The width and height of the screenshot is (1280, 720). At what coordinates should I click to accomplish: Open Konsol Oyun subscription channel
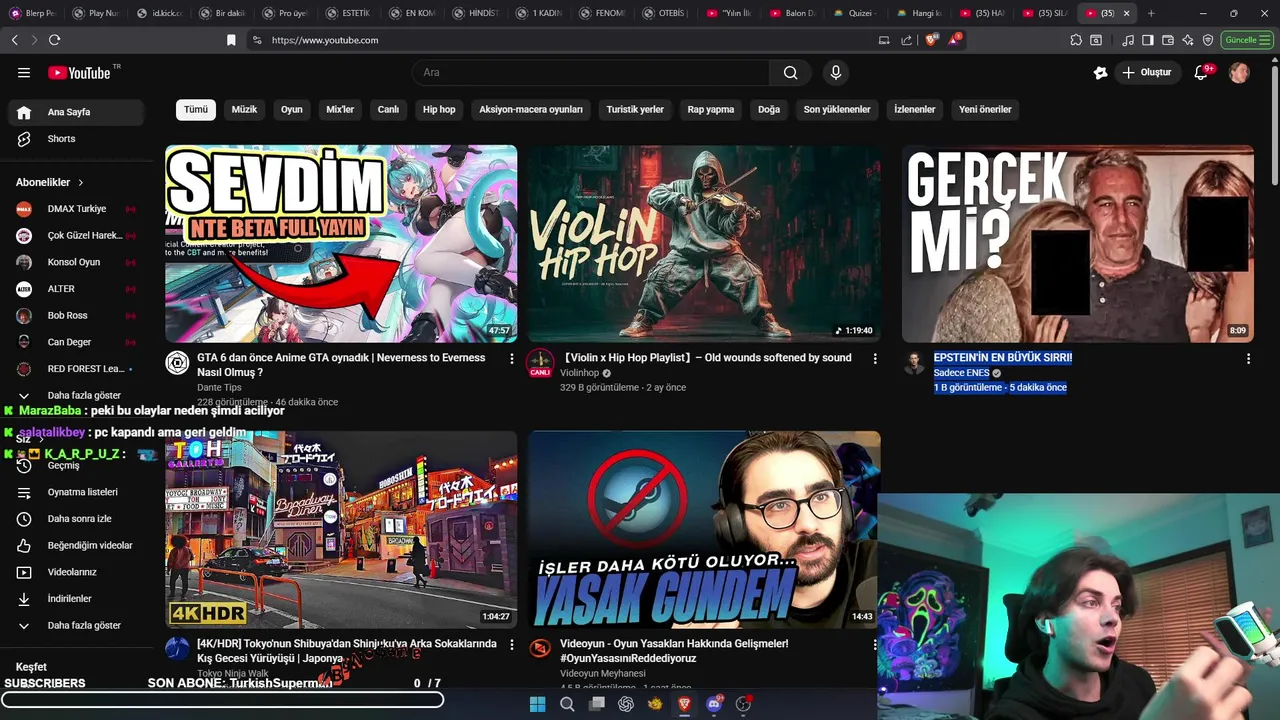[76, 262]
